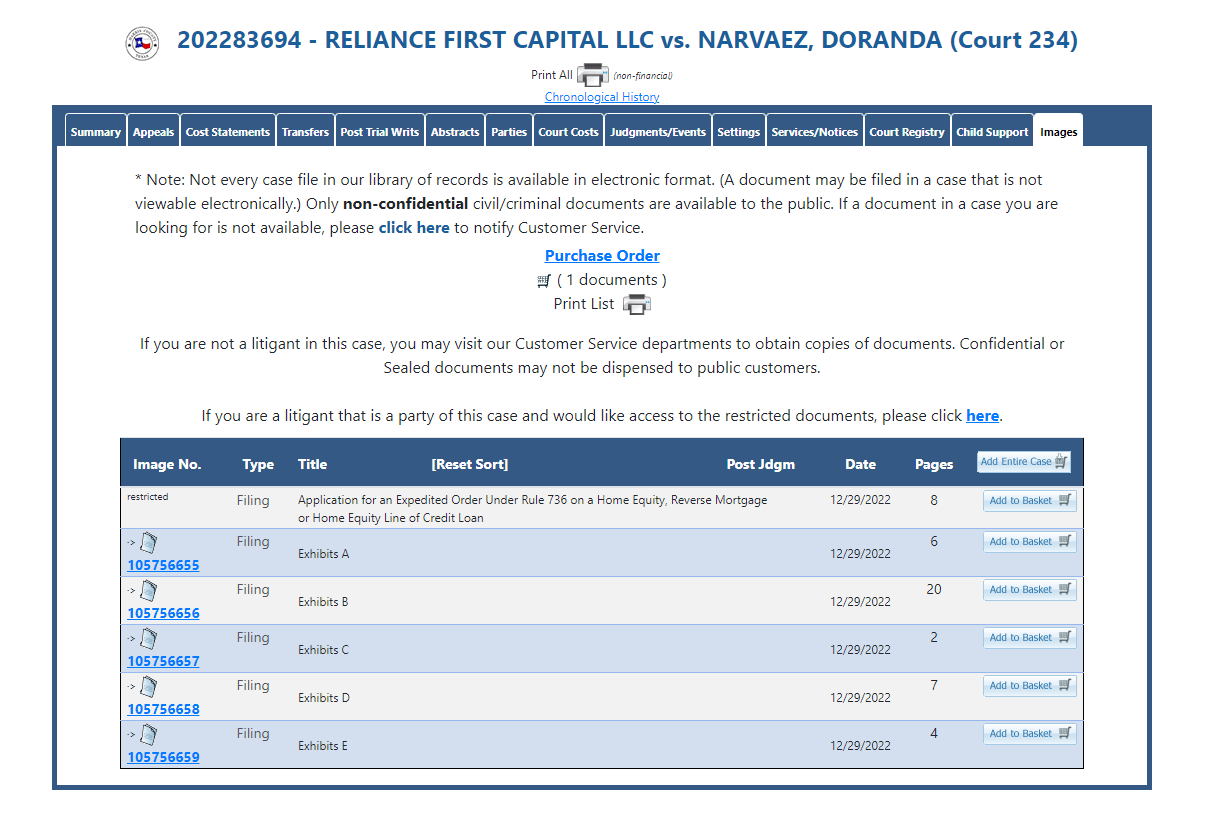
Task: Open the Judgments/Events tab
Action: pyautogui.click(x=658, y=131)
